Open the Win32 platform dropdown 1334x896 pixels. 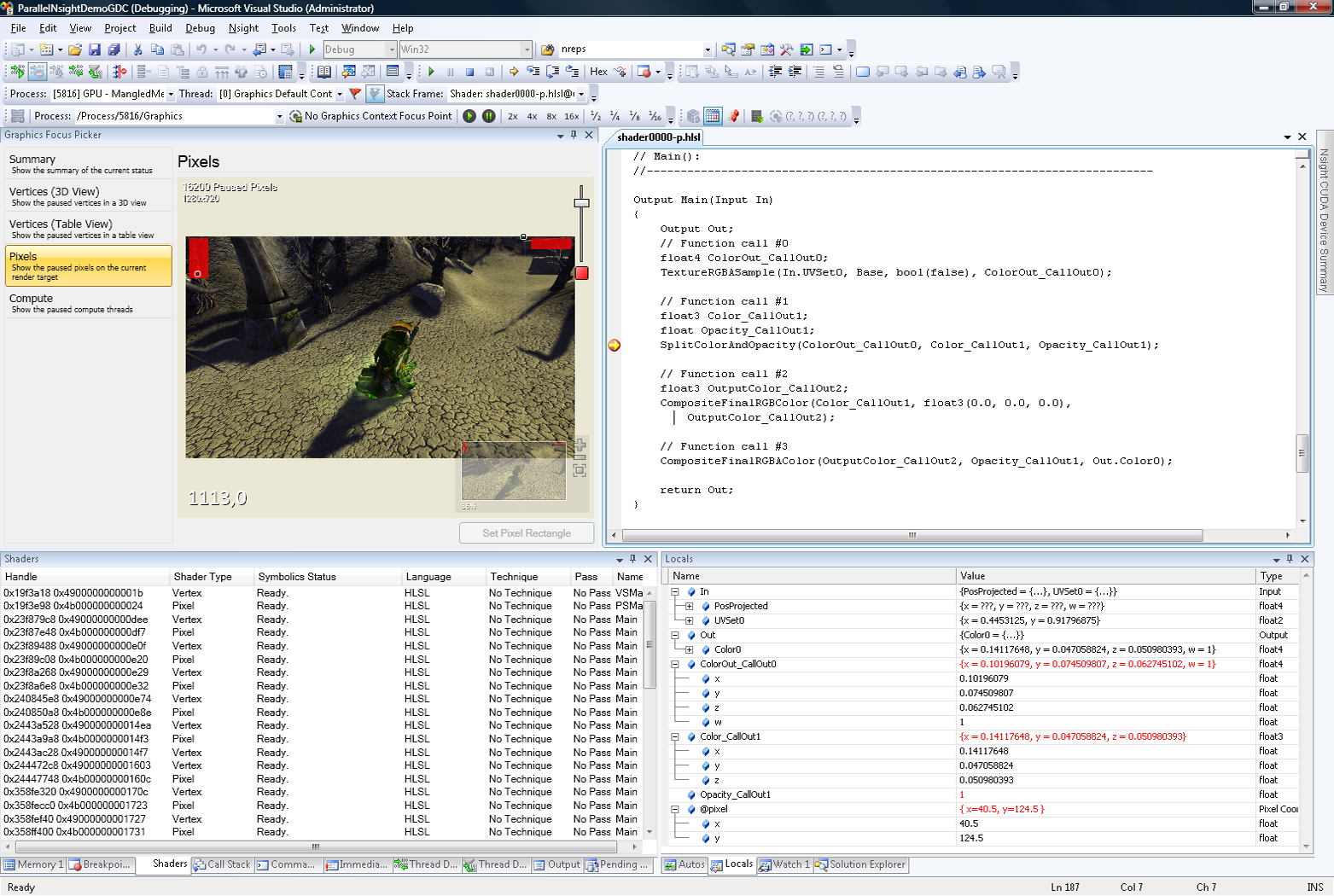click(x=527, y=49)
